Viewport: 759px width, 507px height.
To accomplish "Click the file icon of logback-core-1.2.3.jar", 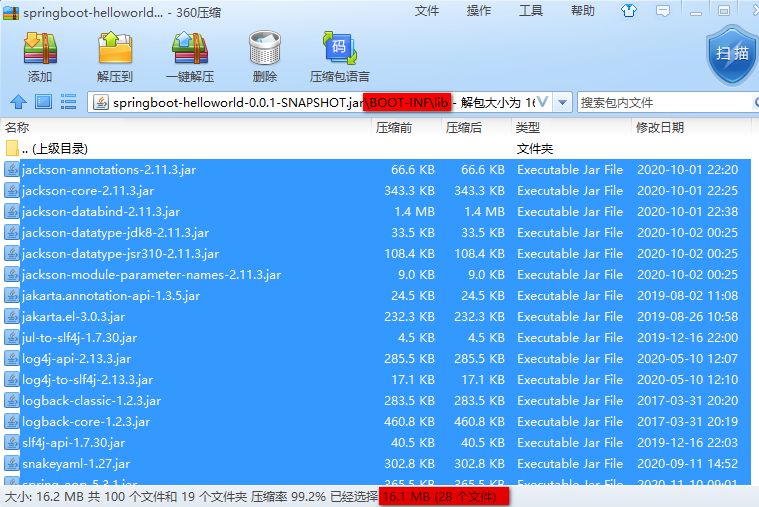I will (12, 421).
